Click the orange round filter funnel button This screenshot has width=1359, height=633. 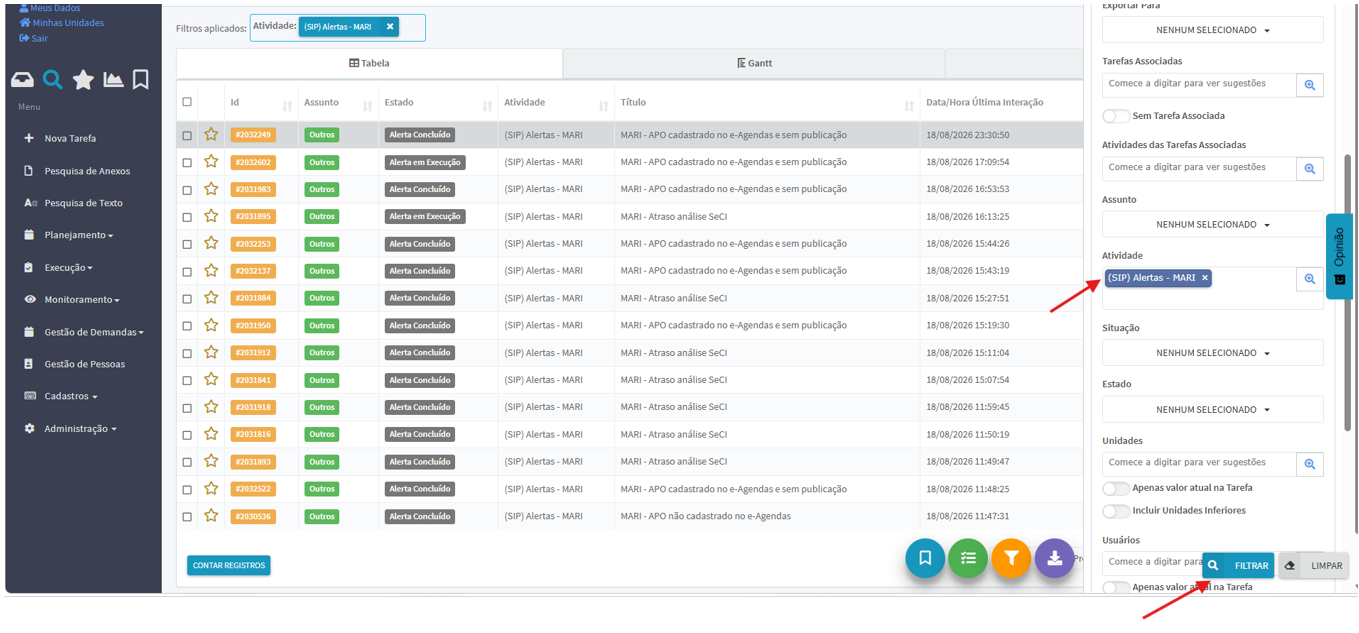1011,559
